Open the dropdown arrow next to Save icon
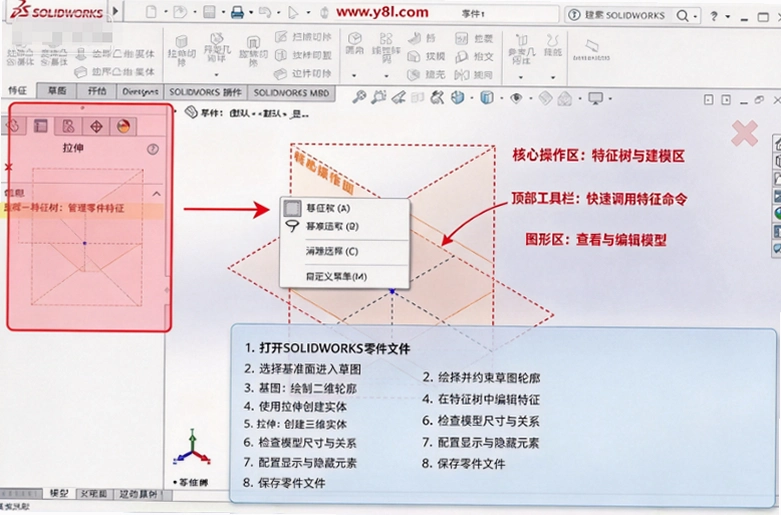 222,12
